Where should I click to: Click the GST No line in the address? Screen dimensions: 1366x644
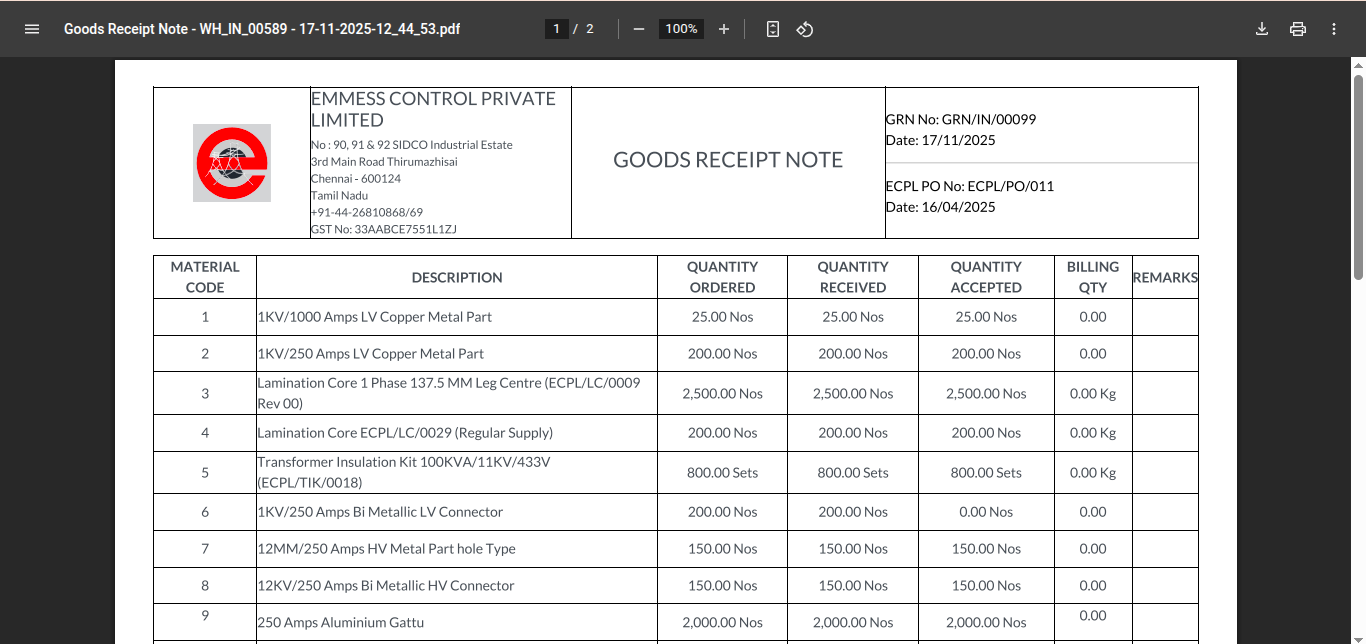[x=384, y=229]
